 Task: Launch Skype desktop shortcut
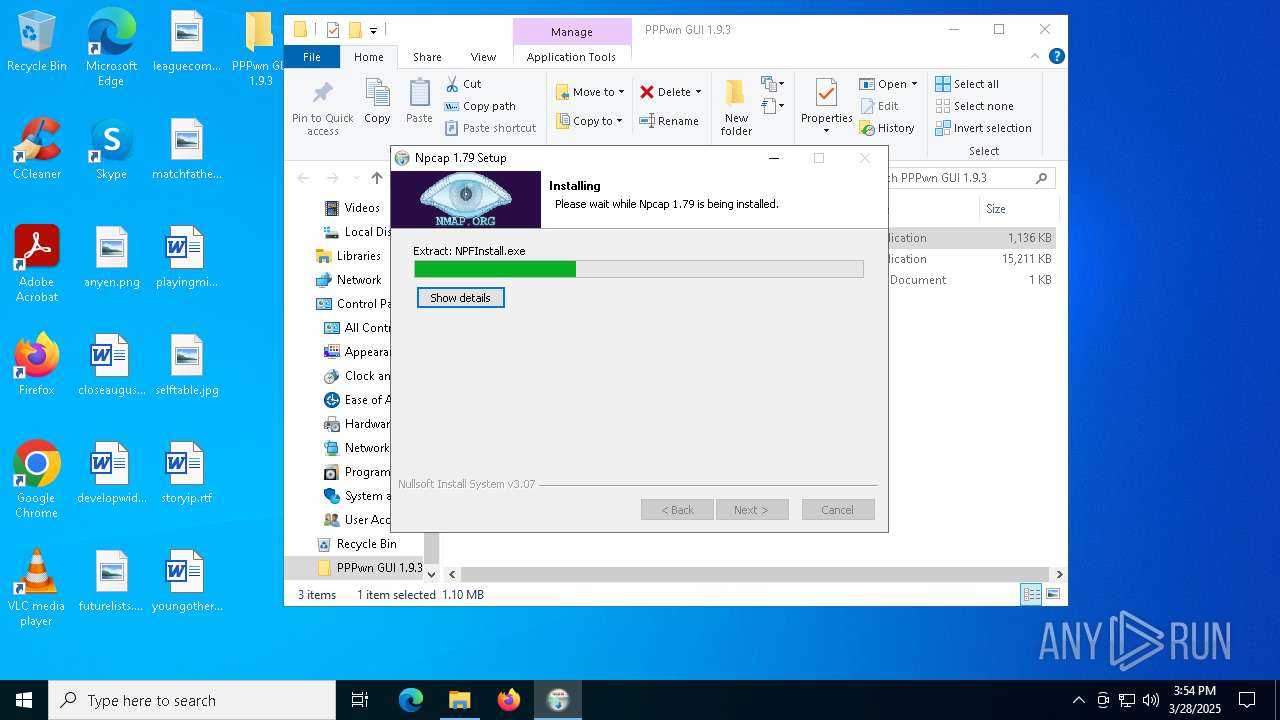pyautogui.click(x=111, y=150)
